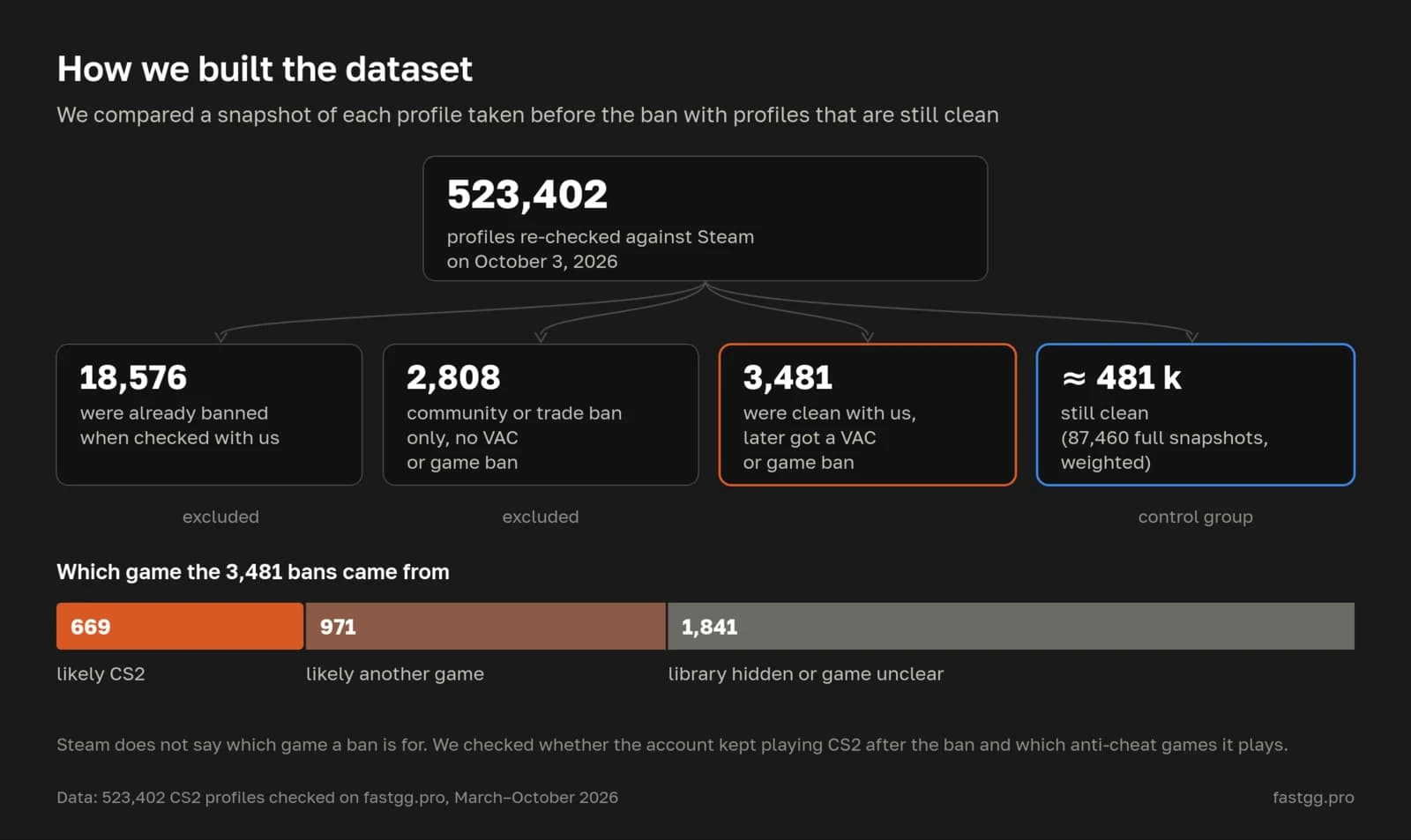The image size is (1411, 840).
Task: Click the '87,460 full snapshots' text
Action: click(x=1164, y=438)
